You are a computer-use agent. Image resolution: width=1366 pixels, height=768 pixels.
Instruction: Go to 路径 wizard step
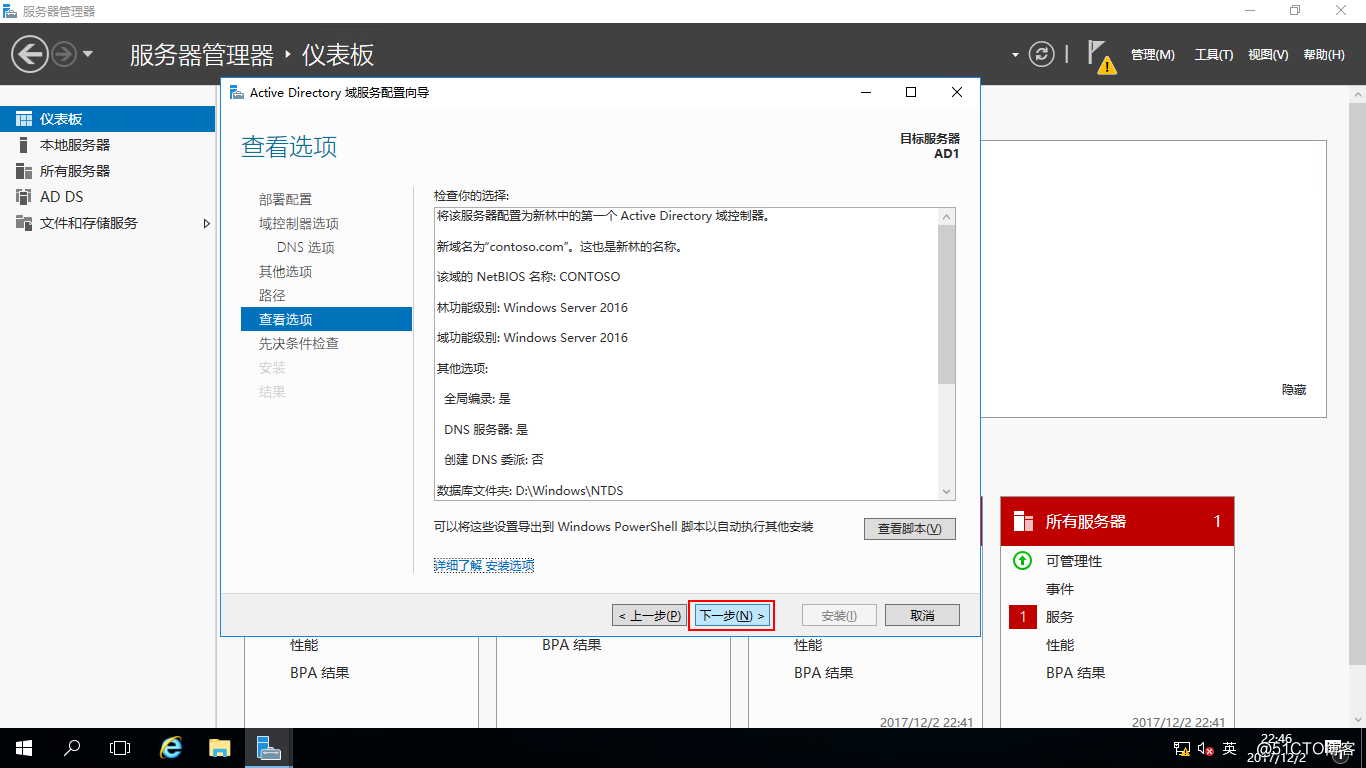coord(272,295)
